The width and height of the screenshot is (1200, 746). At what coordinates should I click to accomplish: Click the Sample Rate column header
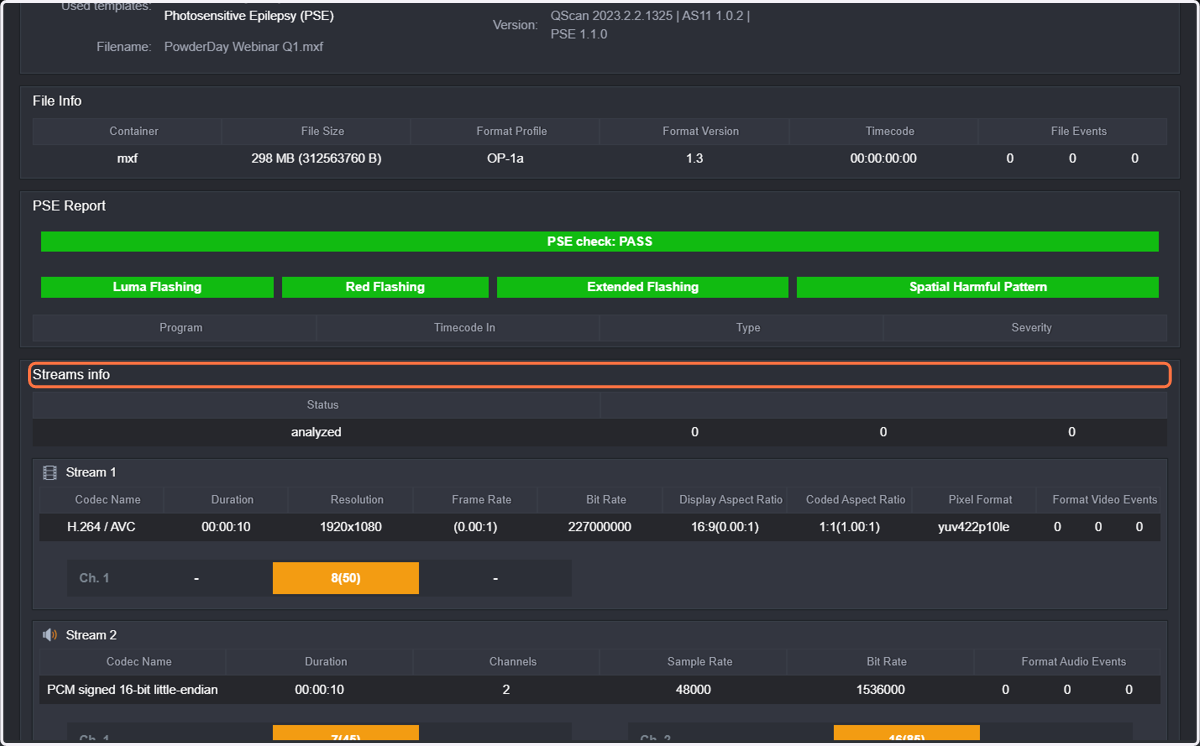[700, 661]
